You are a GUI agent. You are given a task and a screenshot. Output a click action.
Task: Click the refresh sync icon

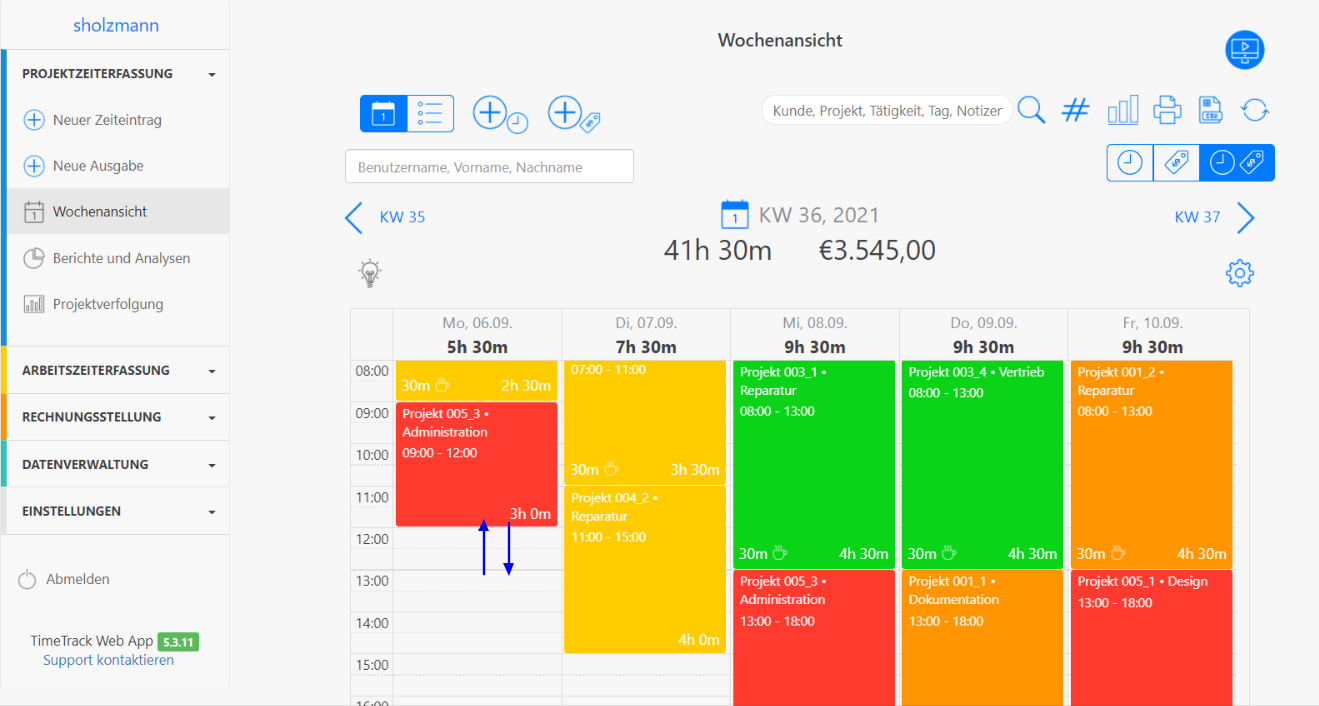pyautogui.click(x=1255, y=110)
